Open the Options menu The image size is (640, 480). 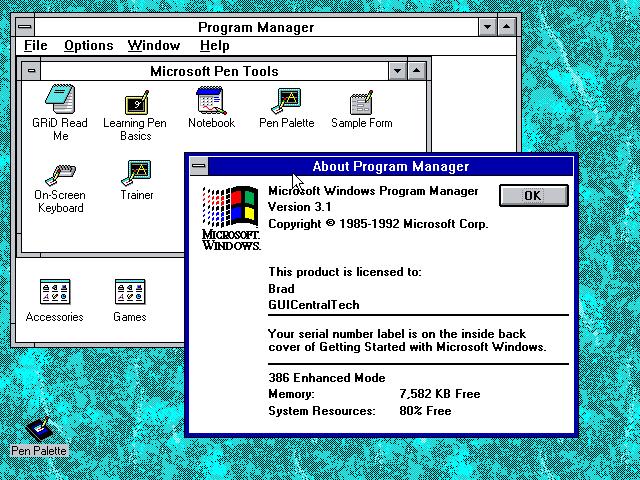point(89,45)
